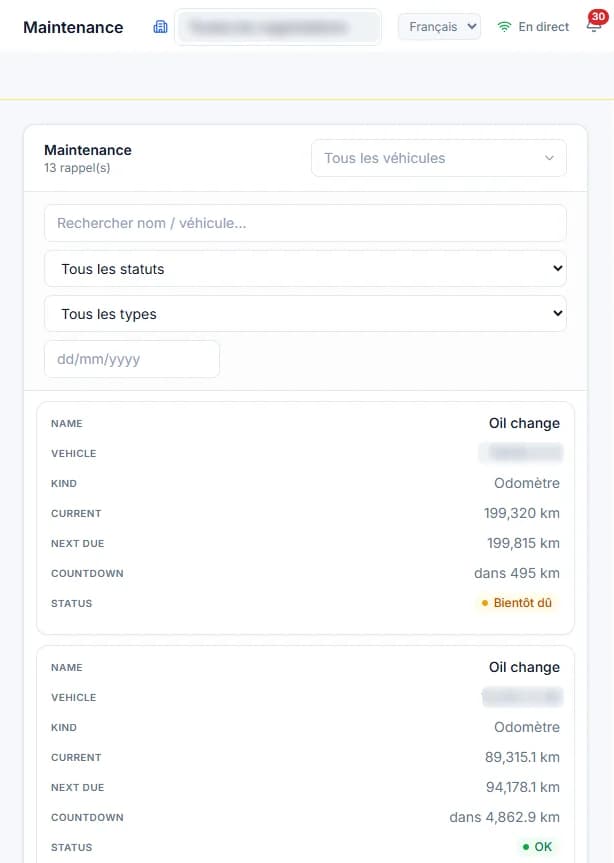This screenshot has width=614, height=863.
Task: Click the green wifi live-status icon
Action: coord(504,26)
